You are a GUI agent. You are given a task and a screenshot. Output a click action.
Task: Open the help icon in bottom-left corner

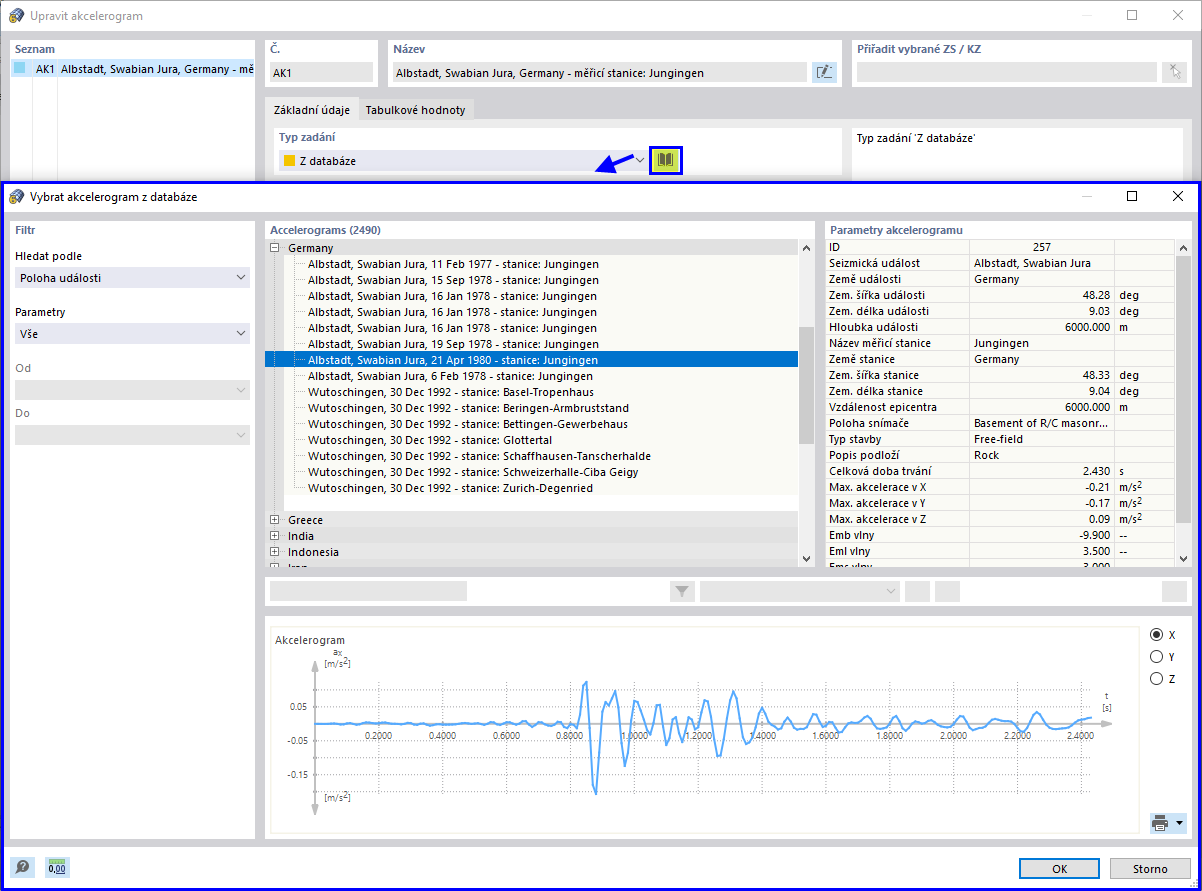coord(23,868)
